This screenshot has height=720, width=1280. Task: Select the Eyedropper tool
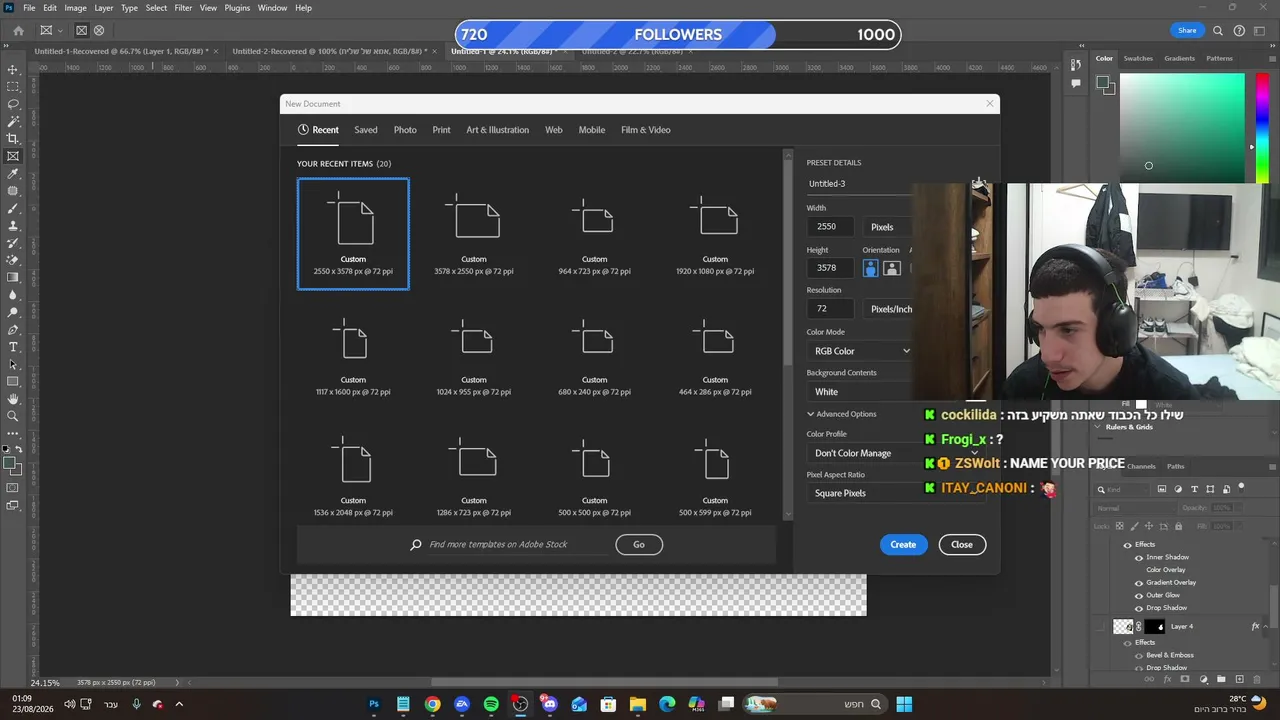pyautogui.click(x=13, y=174)
